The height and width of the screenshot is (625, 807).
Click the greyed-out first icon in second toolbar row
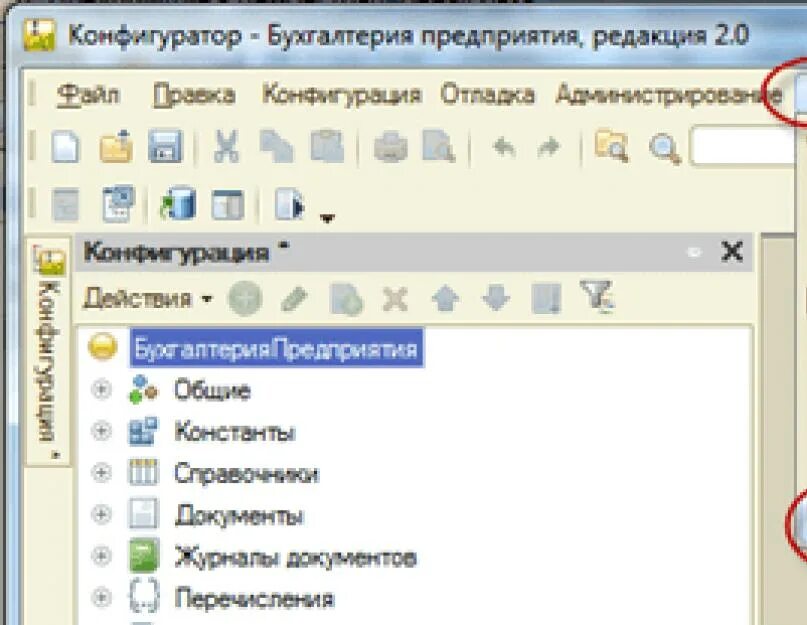[x=65, y=205]
